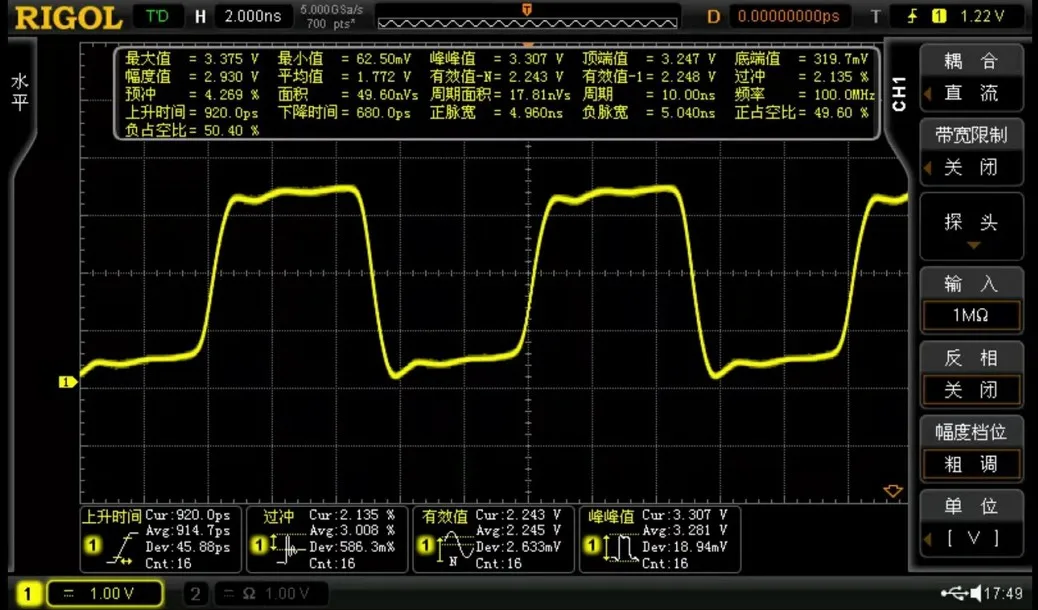Click the 负脉宽 = 5.040ns measurement
This screenshot has height=610, width=1038.
click(x=649, y=113)
